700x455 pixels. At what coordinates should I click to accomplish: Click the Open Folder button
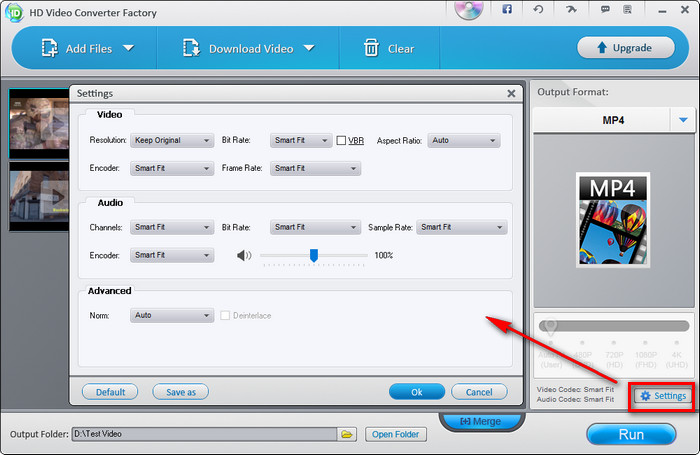[x=396, y=434]
